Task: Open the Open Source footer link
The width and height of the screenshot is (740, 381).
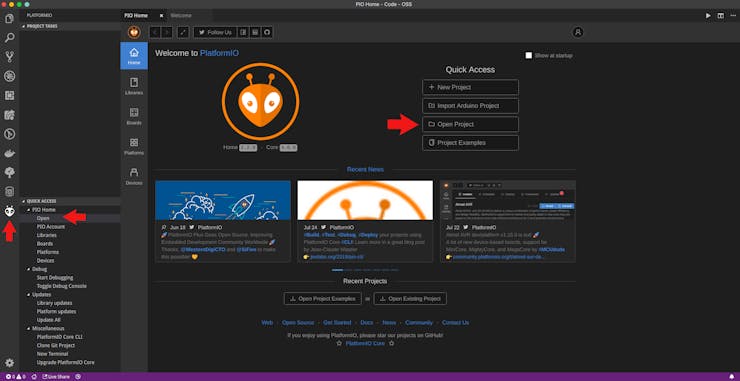Action: [x=298, y=322]
